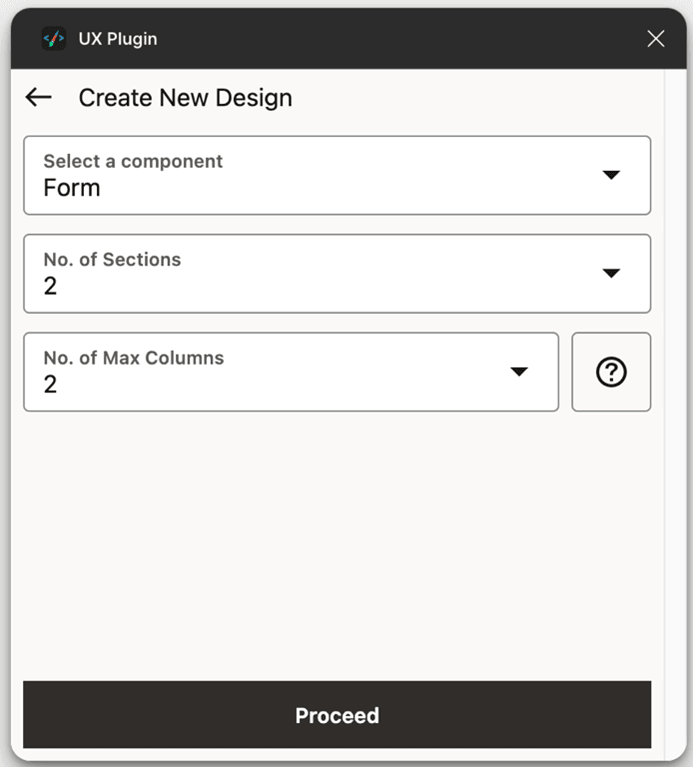The height and width of the screenshot is (767, 693).
Task: Close the UX Plugin window
Action: tap(656, 39)
